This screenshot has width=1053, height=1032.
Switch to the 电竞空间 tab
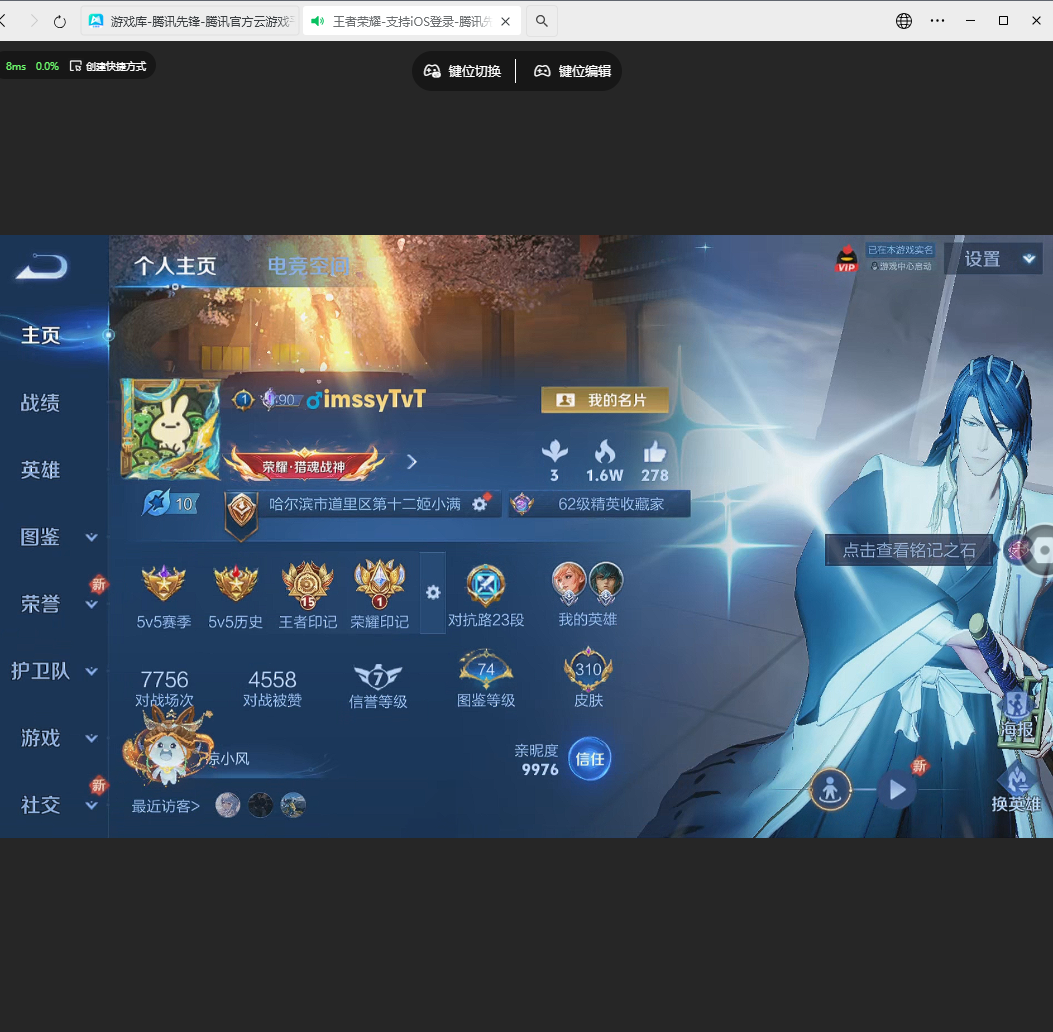click(307, 267)
